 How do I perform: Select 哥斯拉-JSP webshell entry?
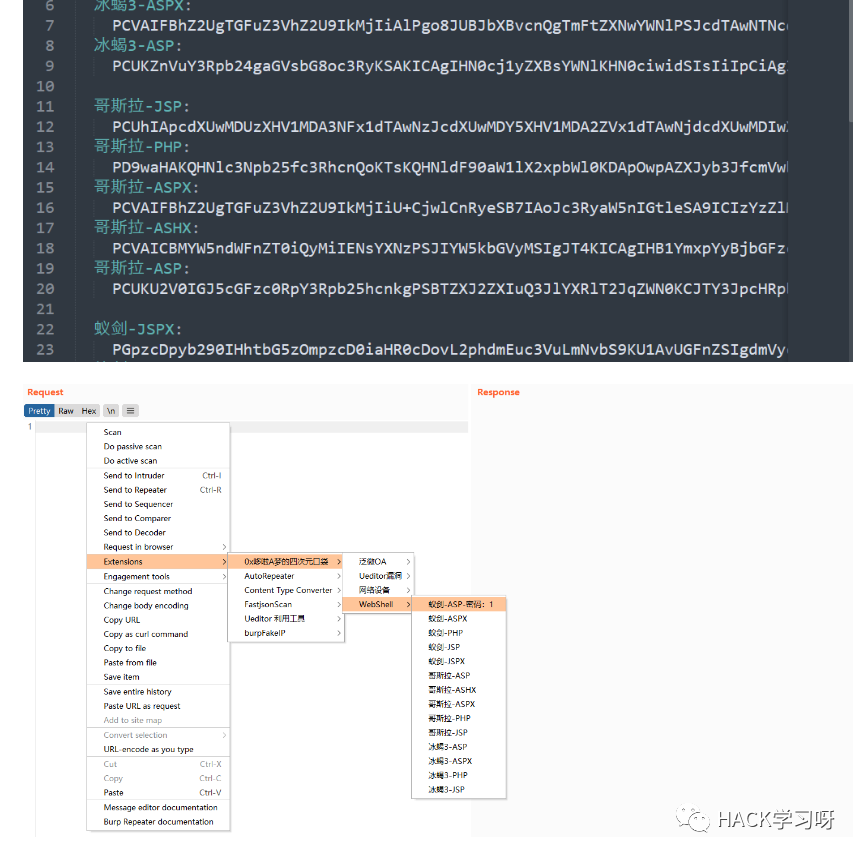click(x=459, y=733)
